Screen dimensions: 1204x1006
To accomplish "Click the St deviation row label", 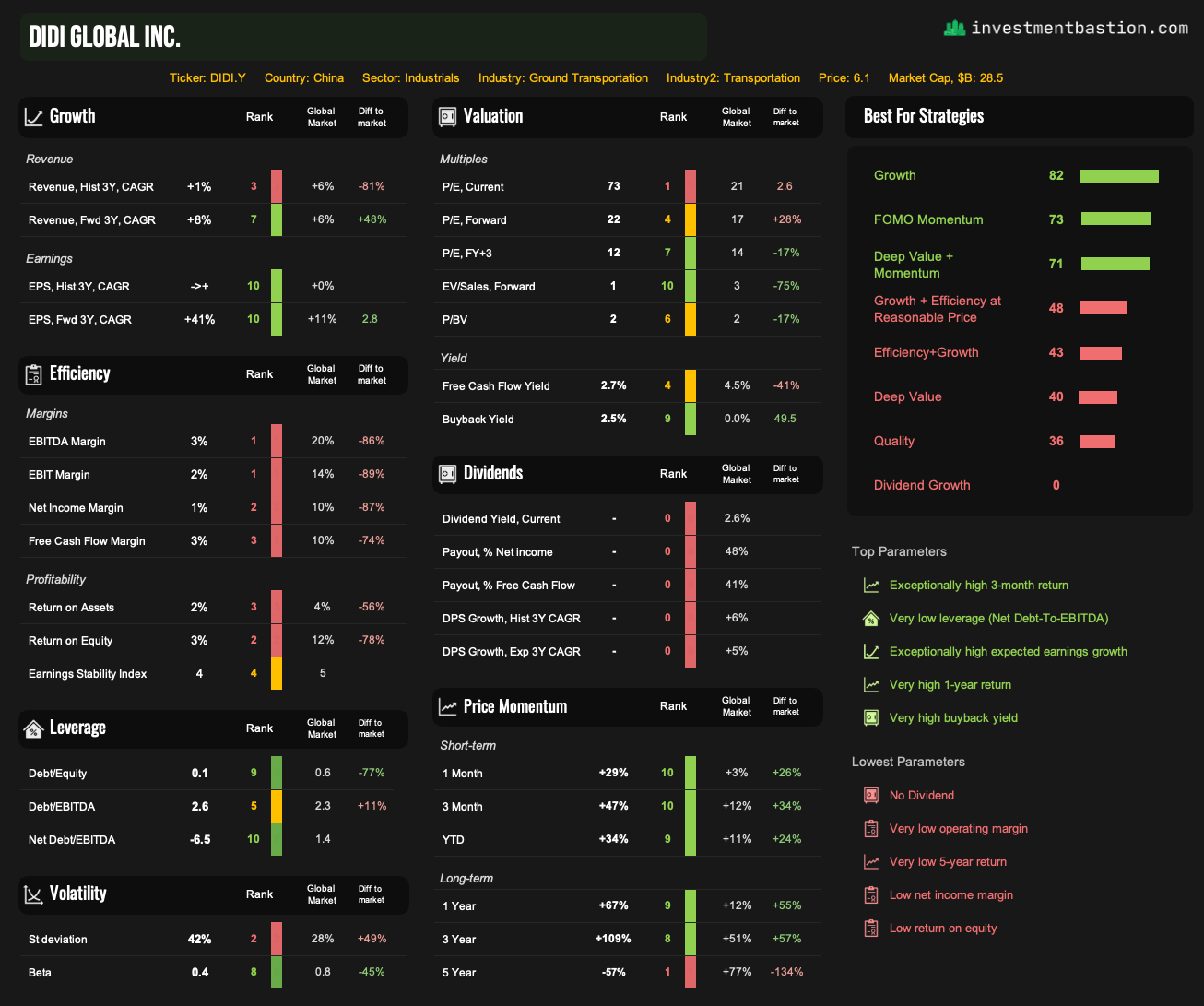I will pyautogui.click(x=58, y=940).
